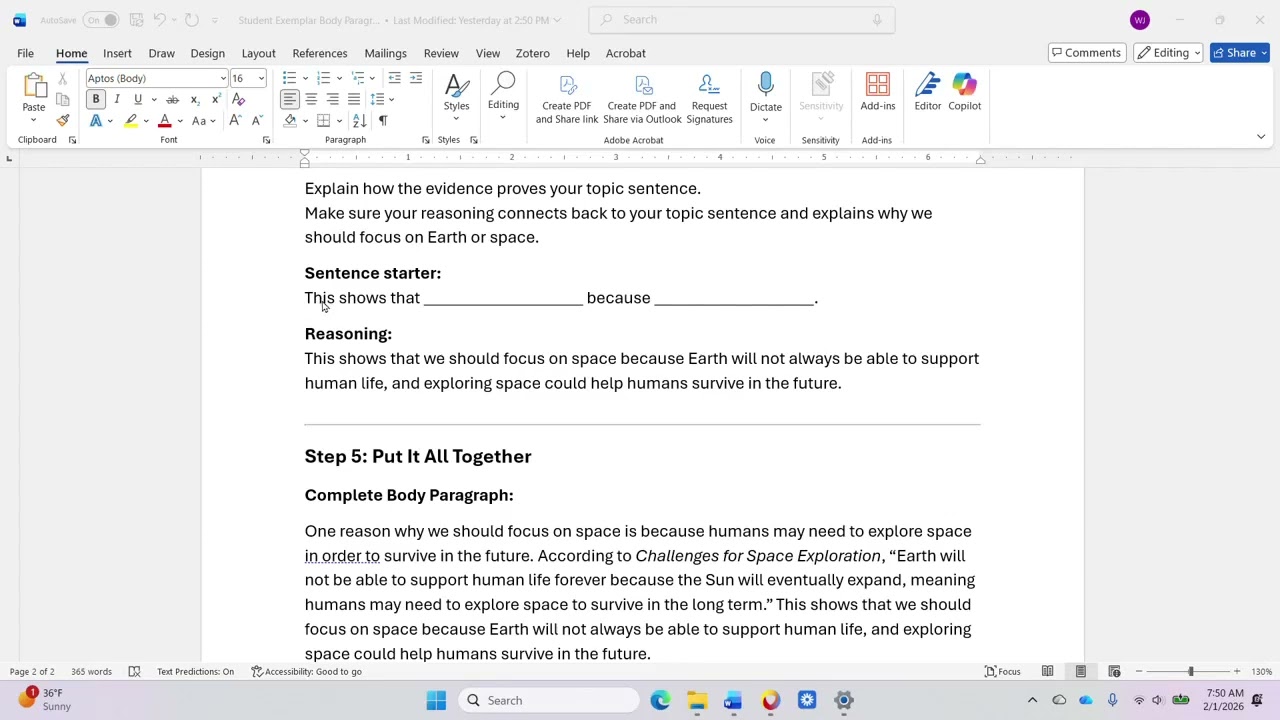Apply subscript formatting
1280x720 pixels.
pyautogui.click(x=194, y=99)
